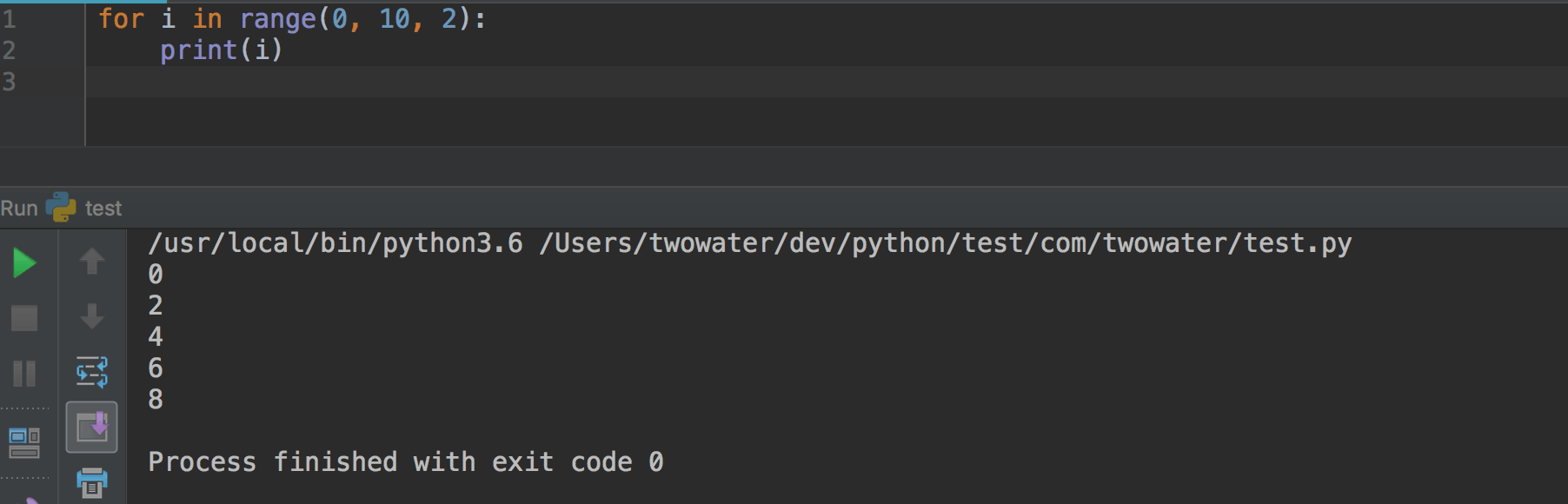Click the test.py file path in console
This screenshot has height=504, width=1568.
pyautogui.click(x=945, y=243)
